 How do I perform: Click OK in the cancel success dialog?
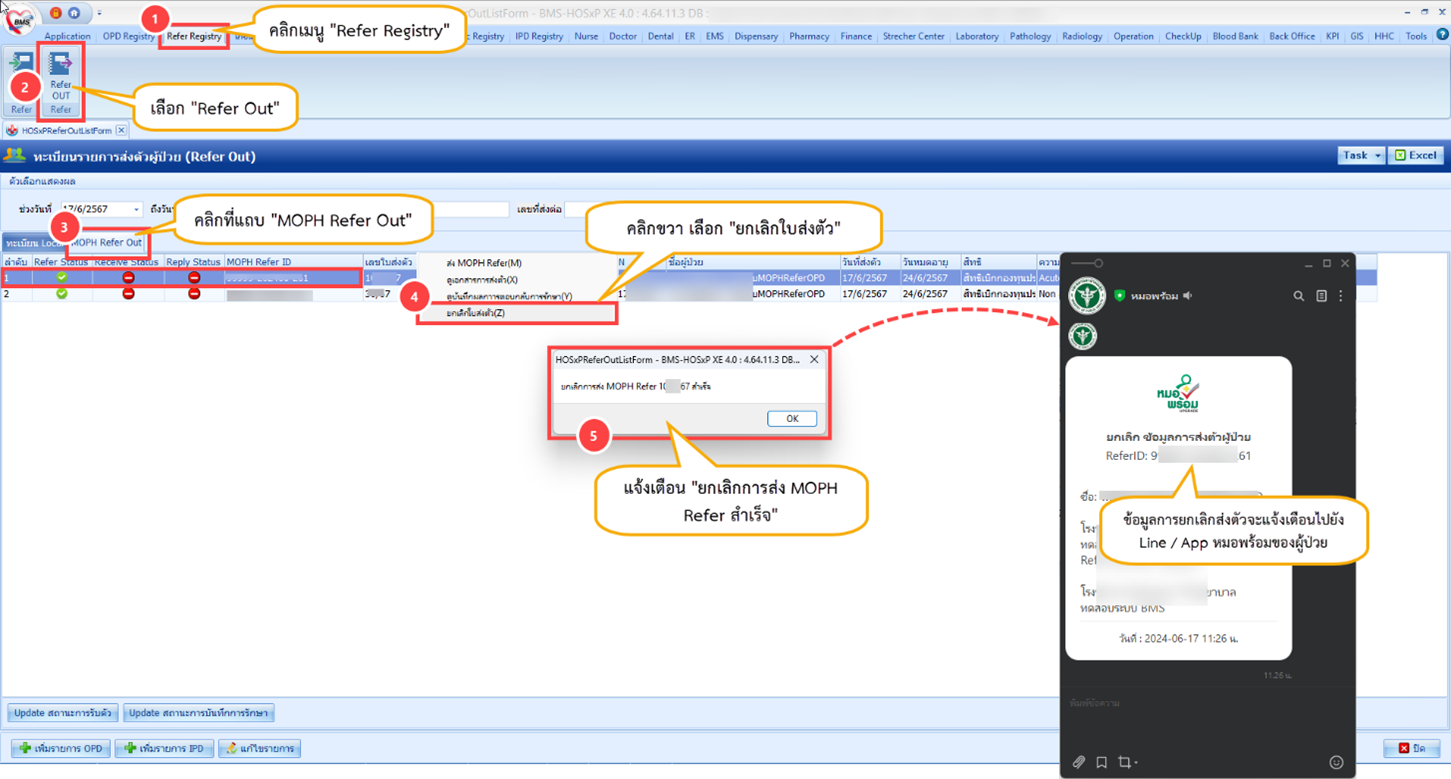point(791,418)
